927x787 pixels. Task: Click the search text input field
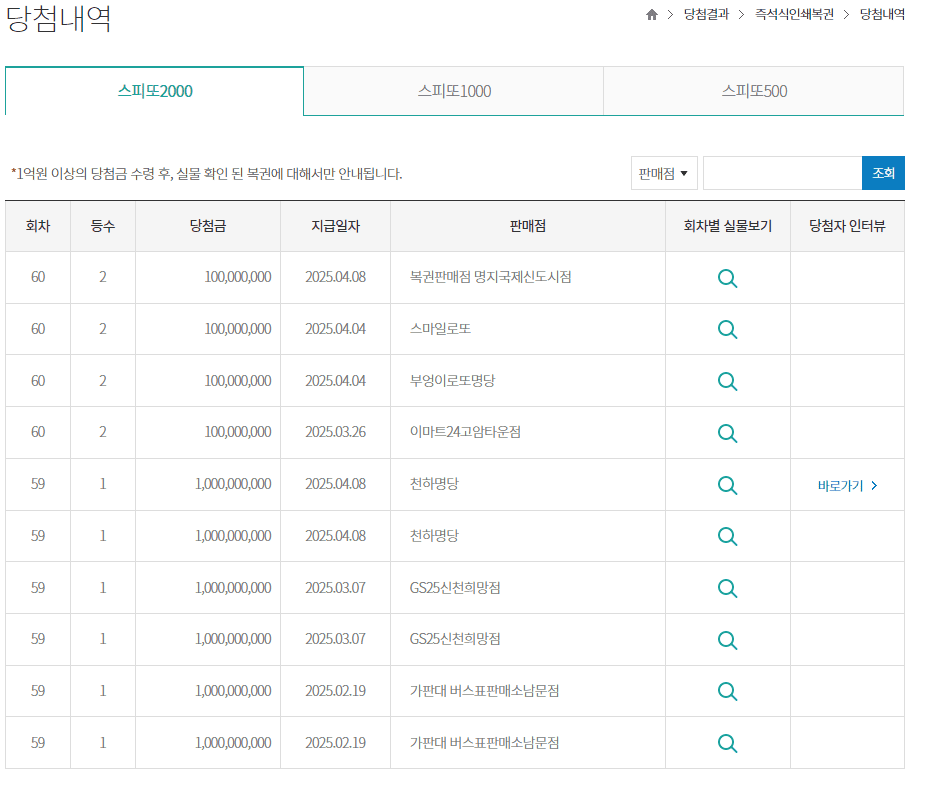coord(782,172)
